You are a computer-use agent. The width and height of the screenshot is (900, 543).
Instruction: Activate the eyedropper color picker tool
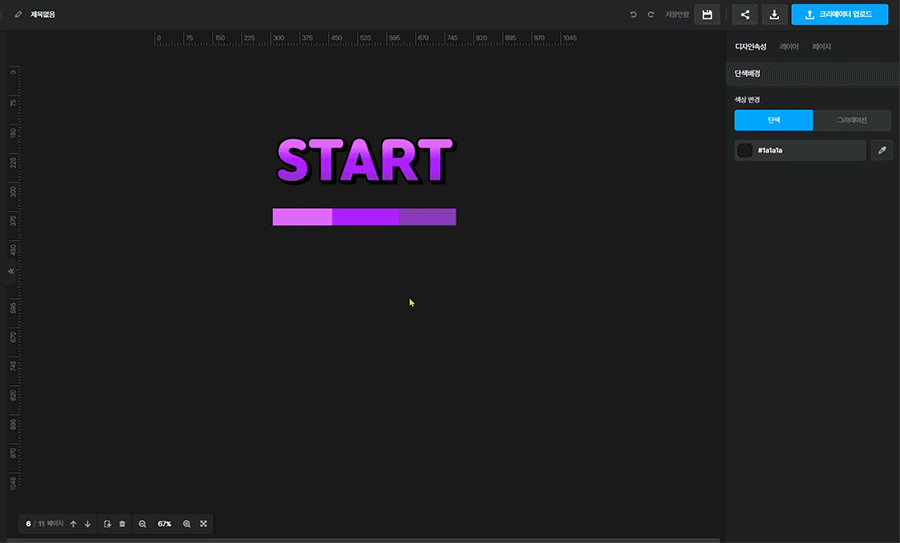pos(881,150)
